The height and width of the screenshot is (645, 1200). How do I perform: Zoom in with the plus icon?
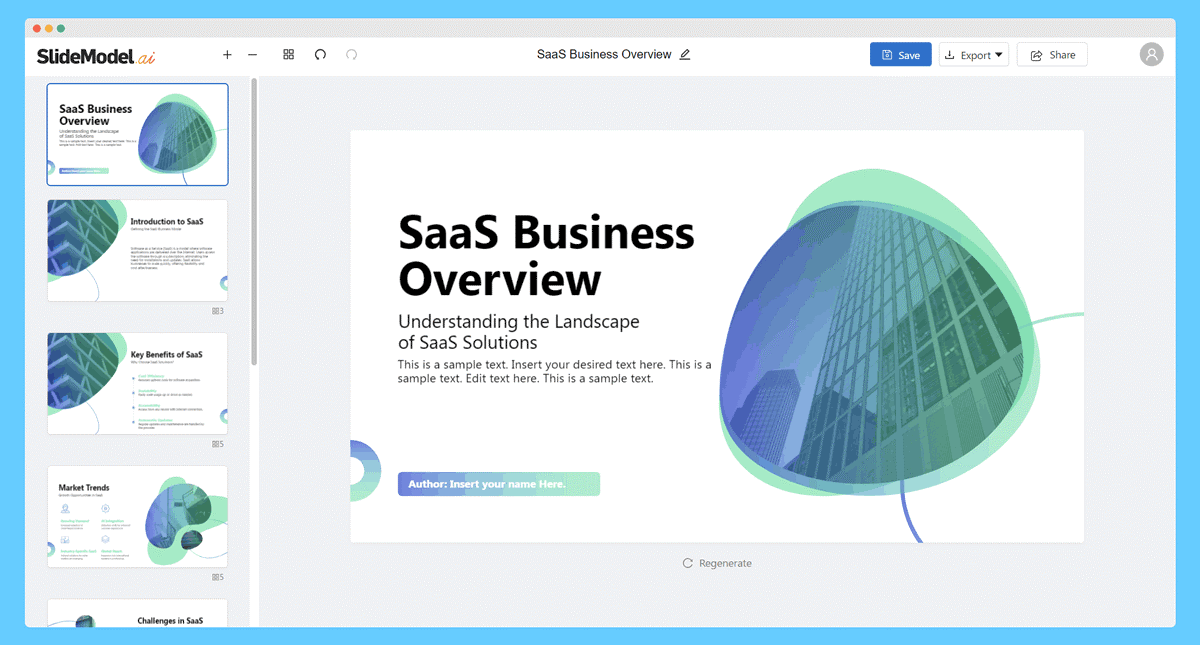(x=227, y=55)
